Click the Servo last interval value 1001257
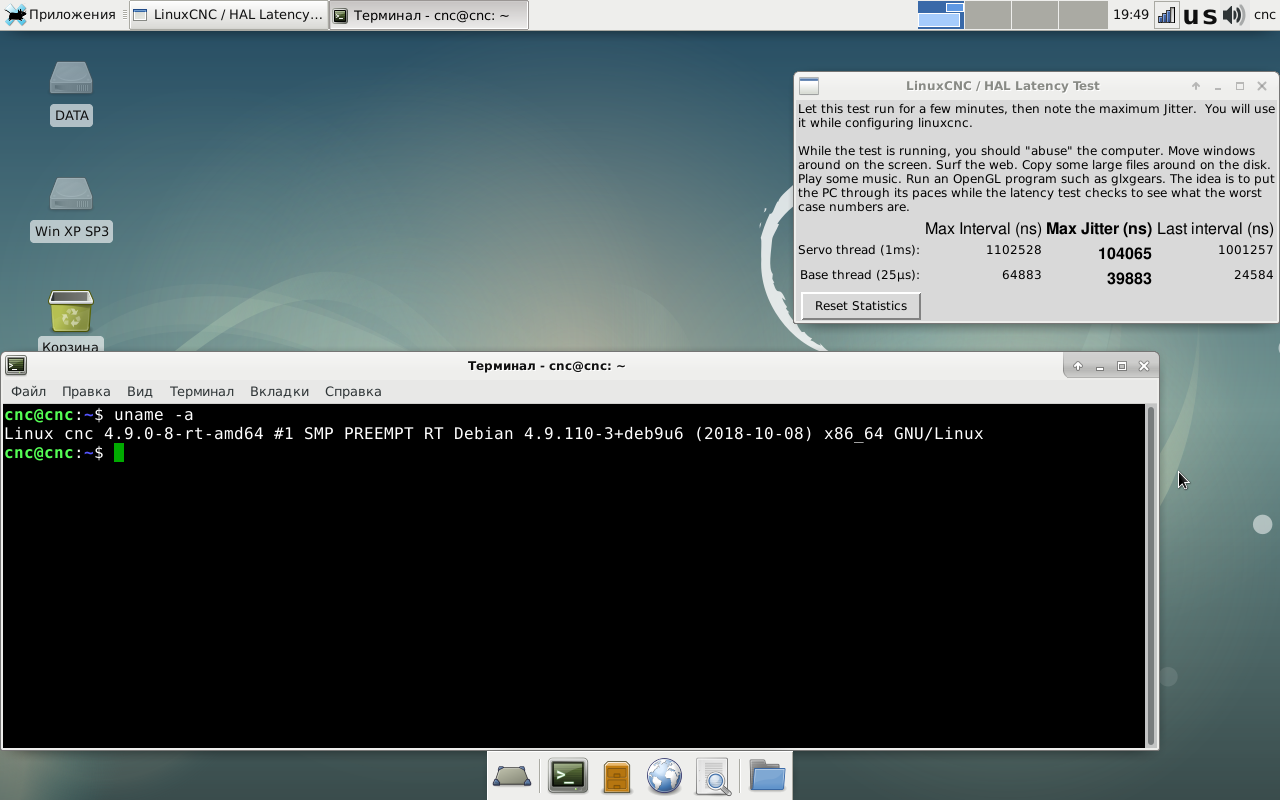Viewport: 1280px width, 800px height. 1245,250
